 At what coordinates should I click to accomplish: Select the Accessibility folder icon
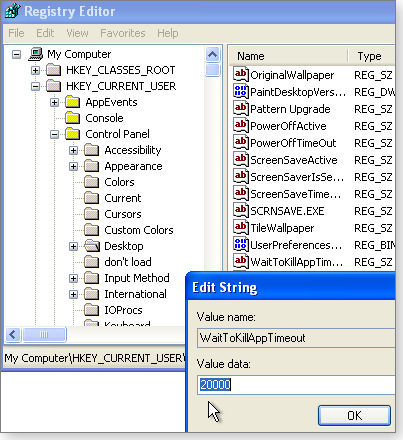click(91, 150)
